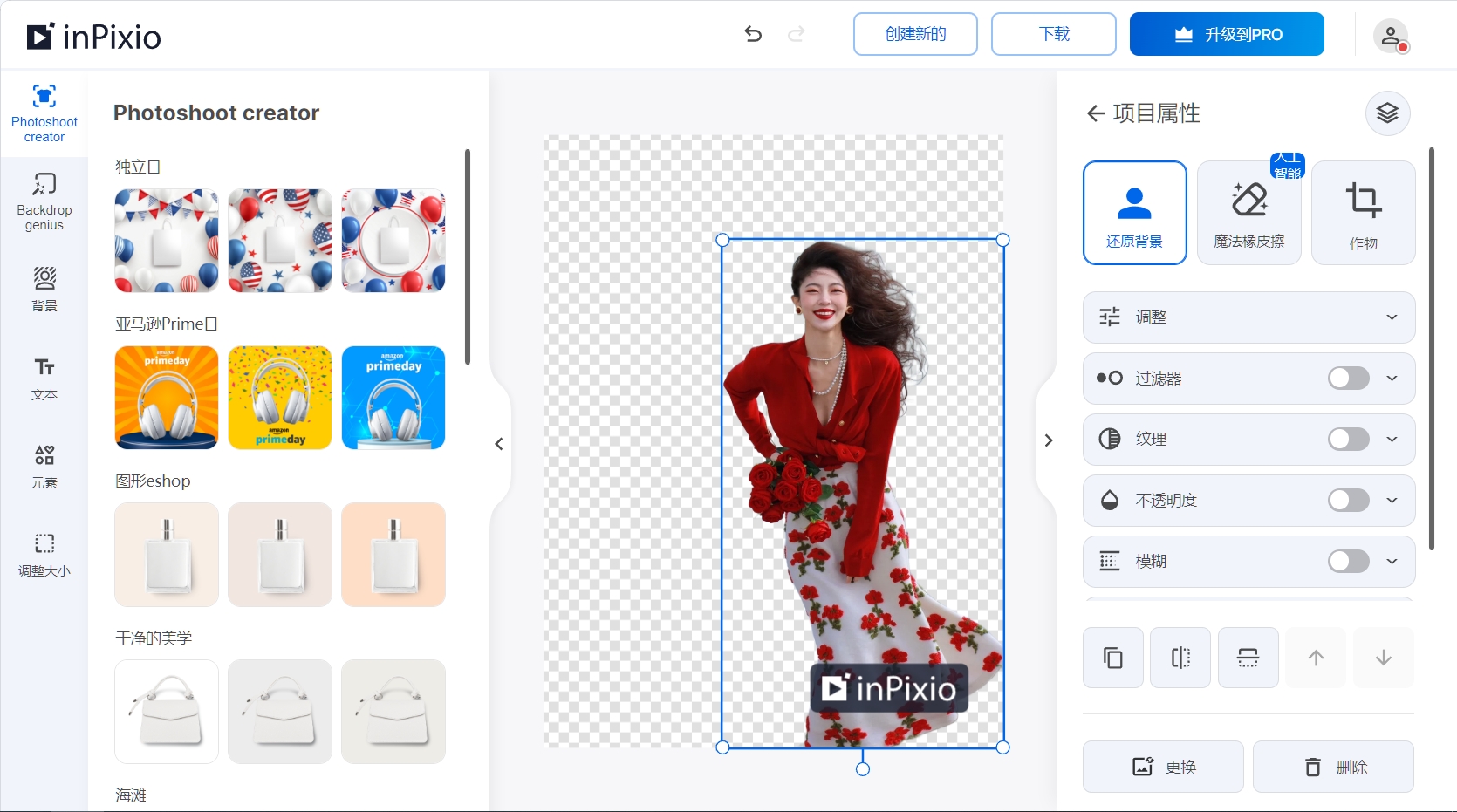Click the properties panel scrollbar
The width and height of the screenshot is (1457, 812).
pyautogui.click(x=1432, y=349)
